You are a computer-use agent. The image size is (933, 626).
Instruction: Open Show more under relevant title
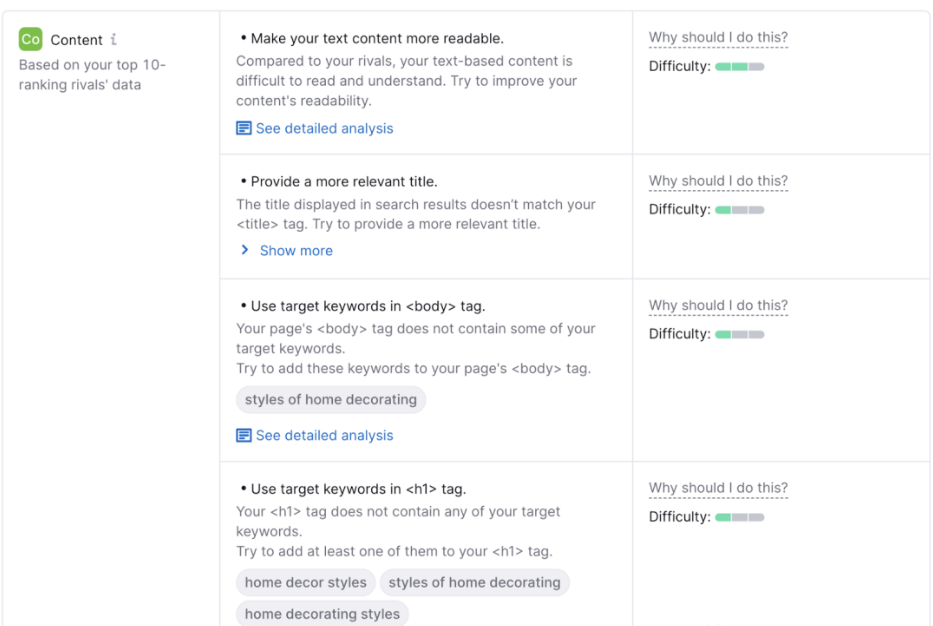(x=296, y=251)
